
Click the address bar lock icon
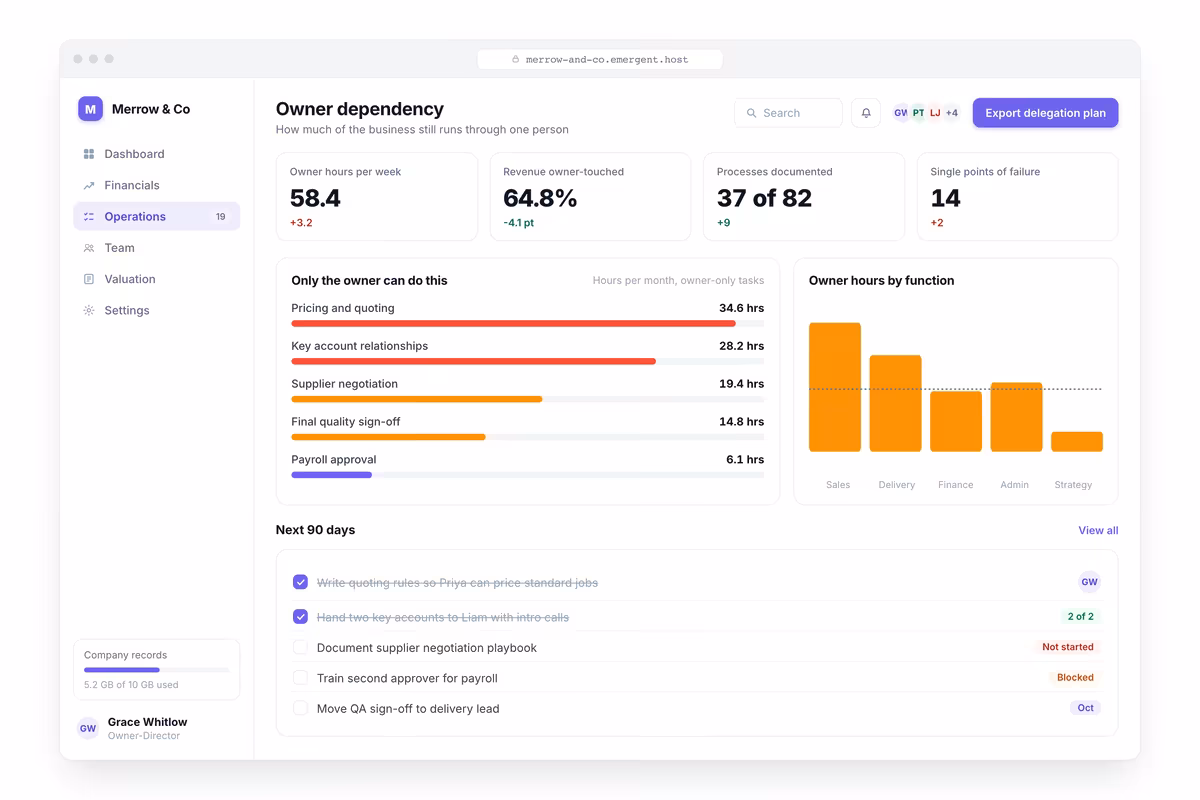coord(516,59)
